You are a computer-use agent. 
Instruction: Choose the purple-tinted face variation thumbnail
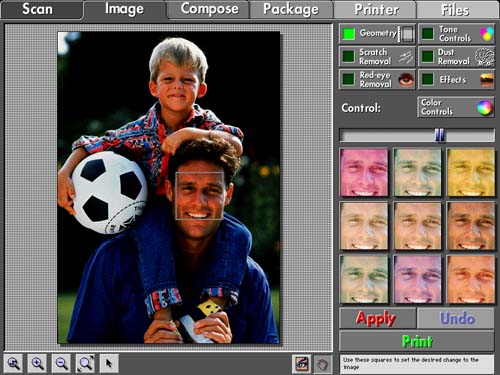(417, 279)
